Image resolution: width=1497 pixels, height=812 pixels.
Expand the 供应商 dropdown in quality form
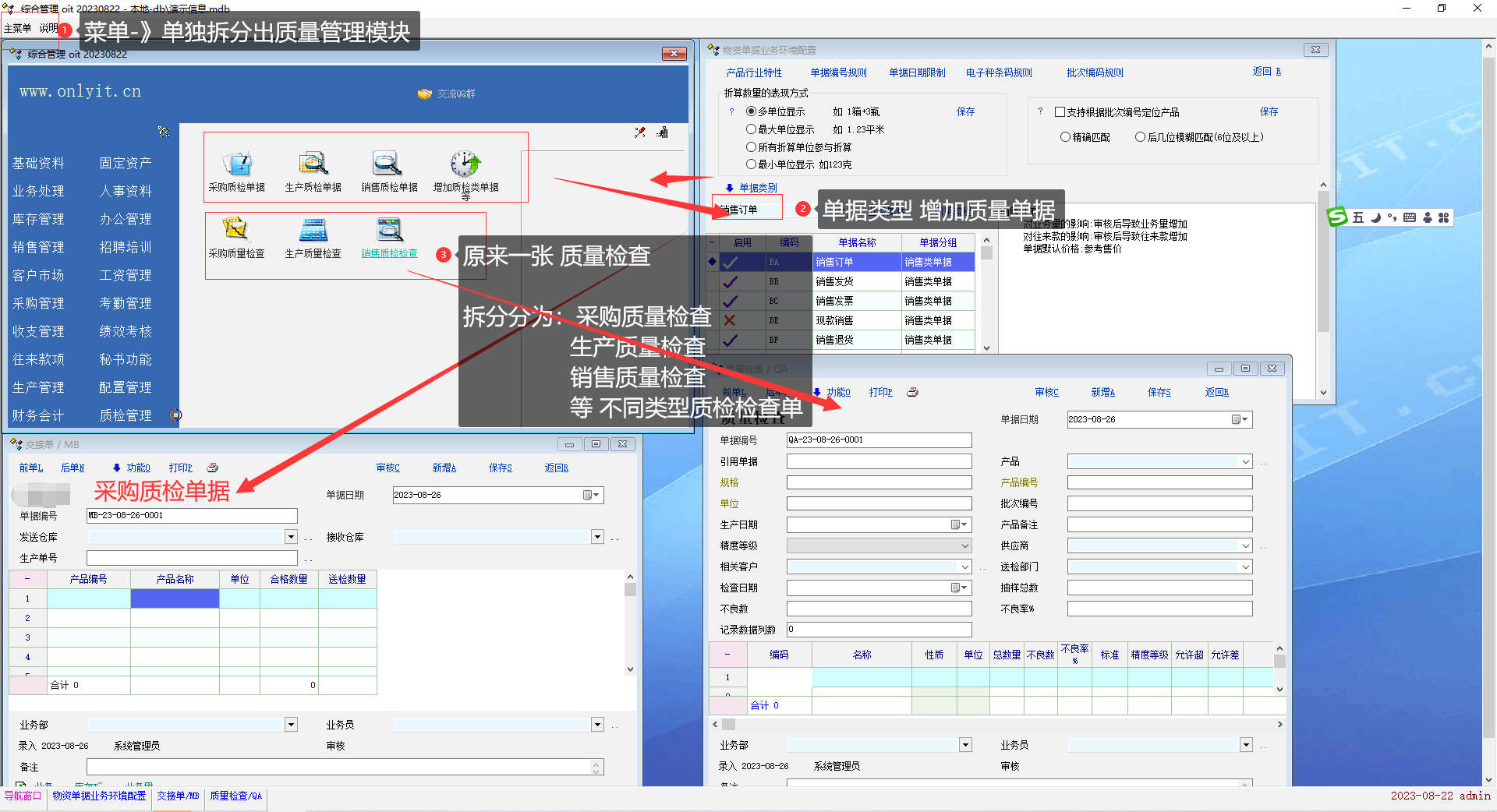click(x=1245, y=545)
